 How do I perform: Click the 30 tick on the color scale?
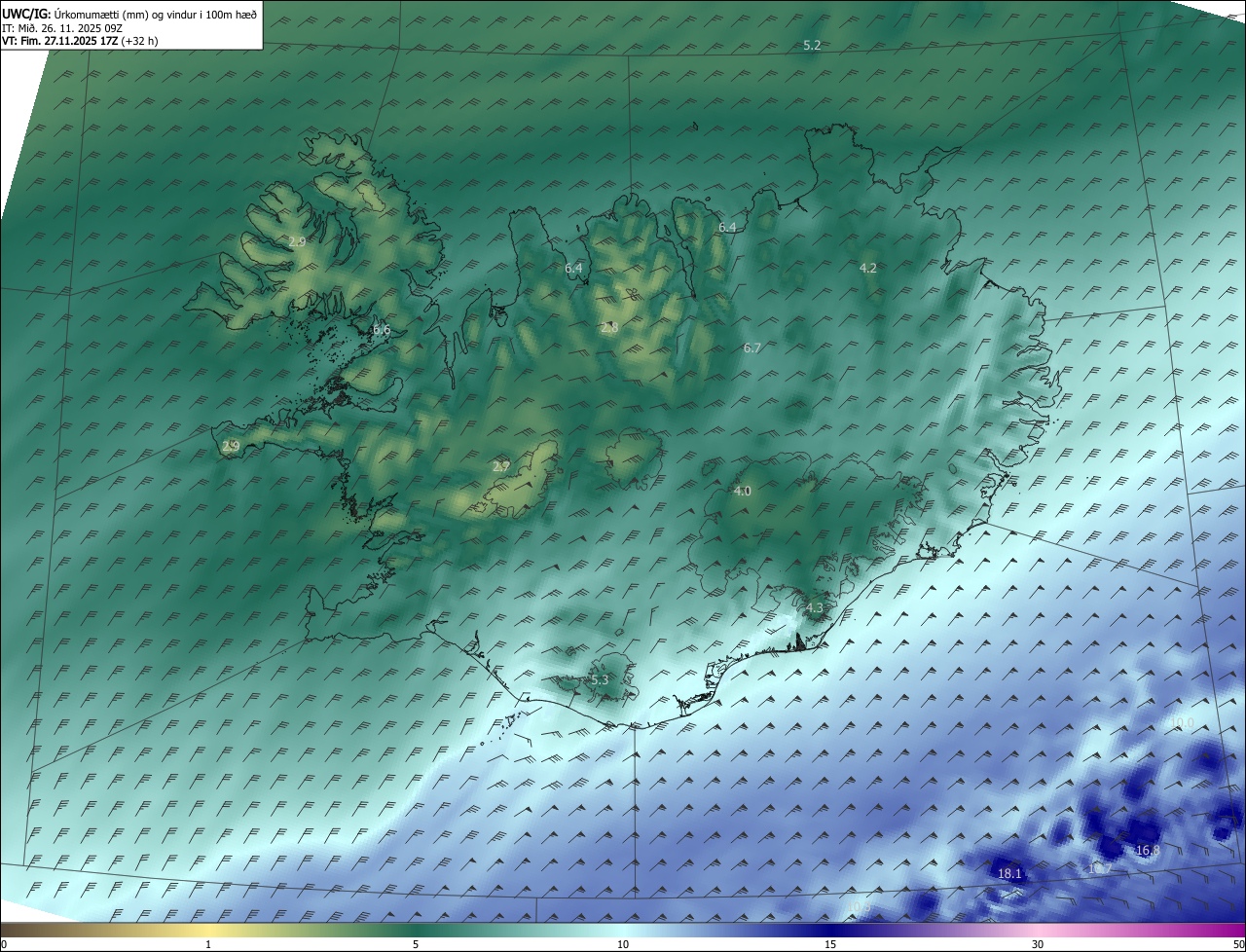(1038, 945)
